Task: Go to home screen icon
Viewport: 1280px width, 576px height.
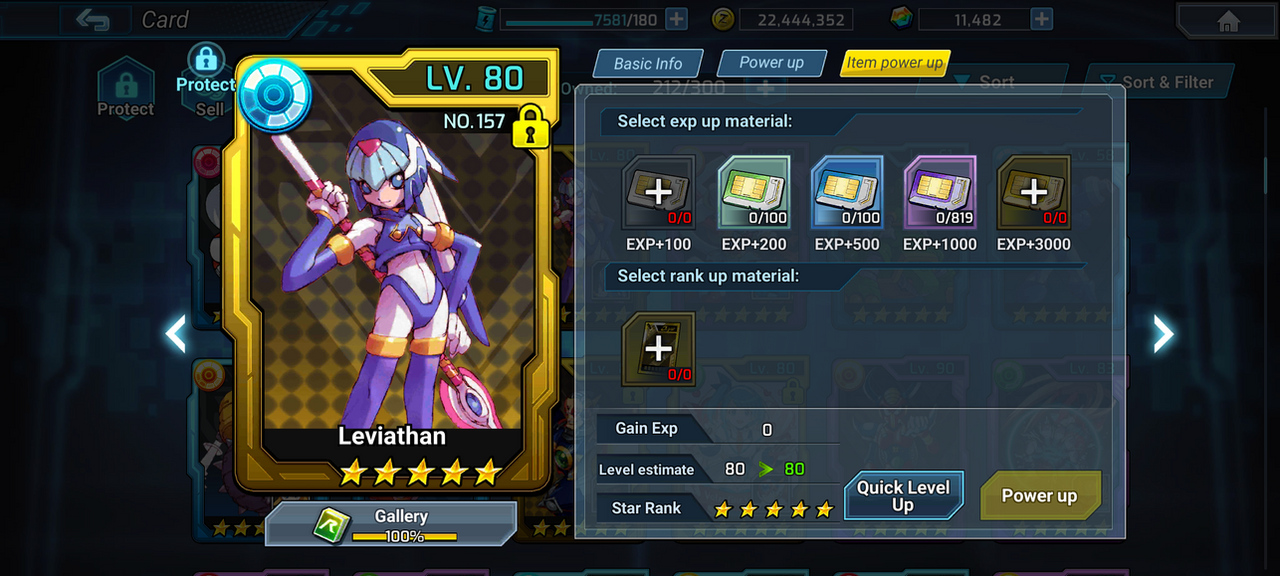Action: [x=1229, y=21]
